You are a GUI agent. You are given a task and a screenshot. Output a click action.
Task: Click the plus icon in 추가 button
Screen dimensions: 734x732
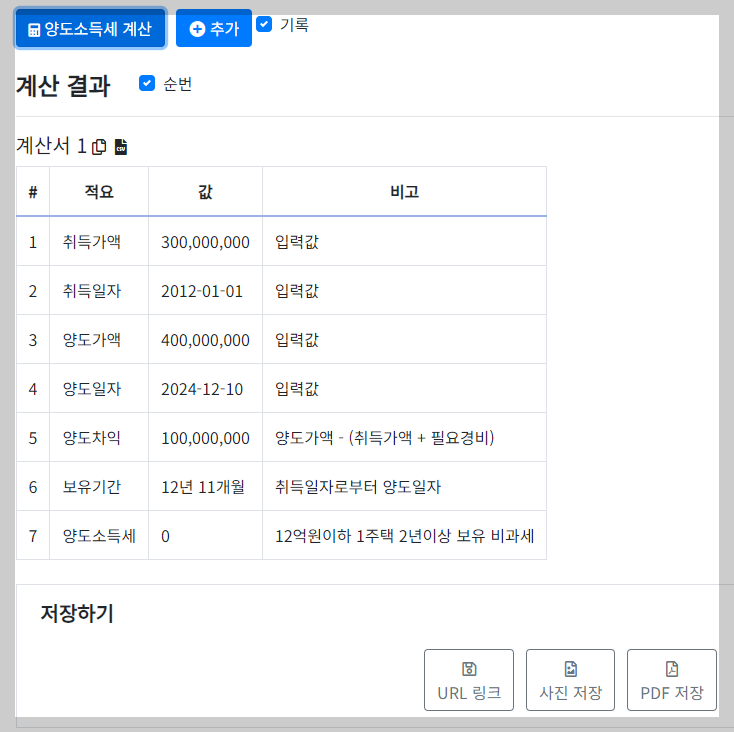(197, 29)
